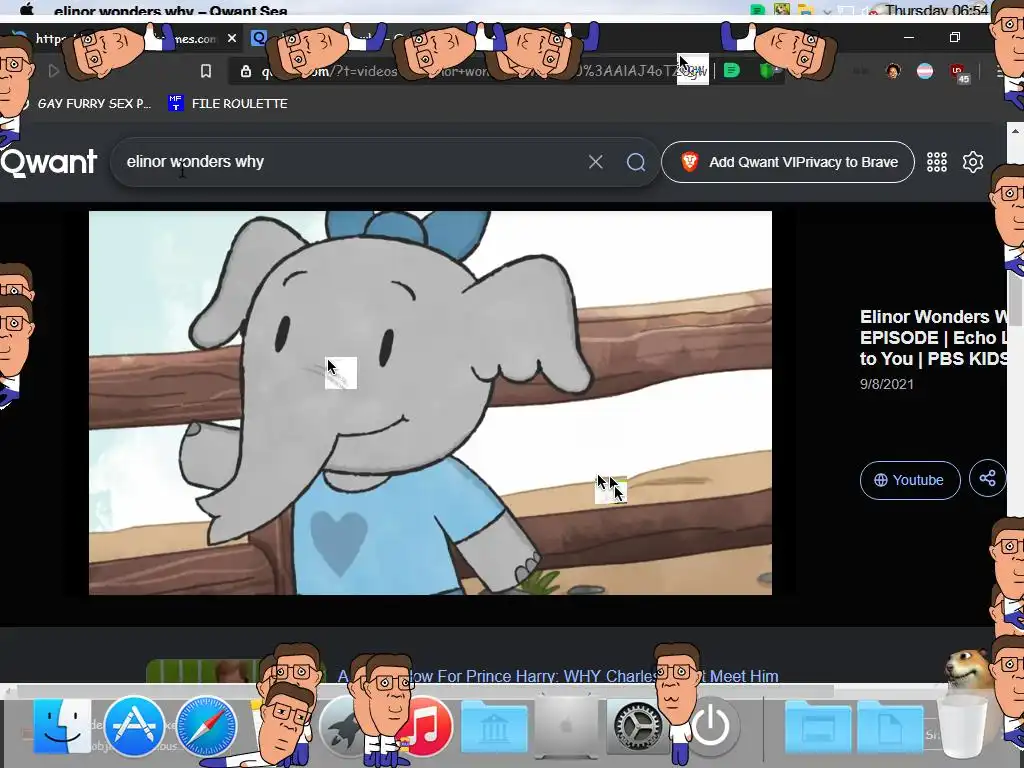1024x768 pixels.
Task: Open the Music app in dock
Action: (x=426, y=726)
